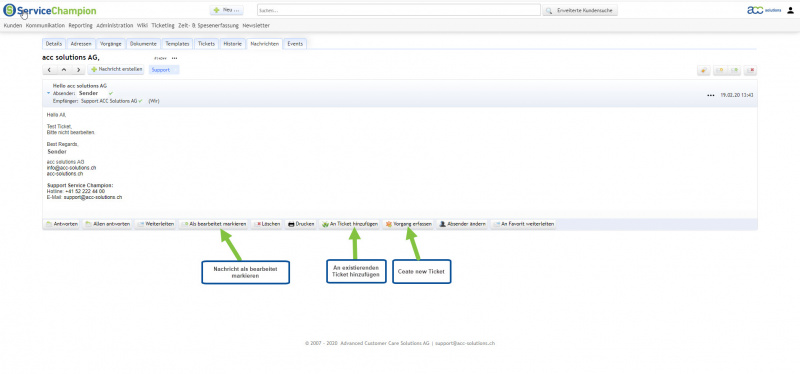Click the orange eraser icon button
800x374 pixels.
[x=704, y=70]
